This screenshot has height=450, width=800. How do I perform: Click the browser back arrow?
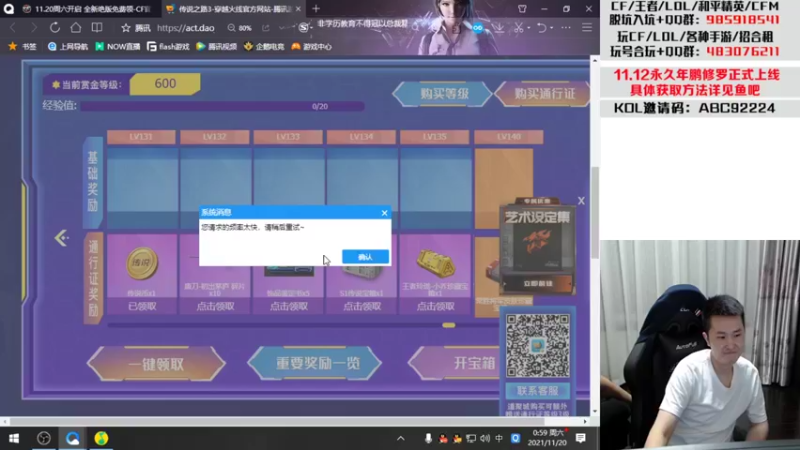pos(13,28)
